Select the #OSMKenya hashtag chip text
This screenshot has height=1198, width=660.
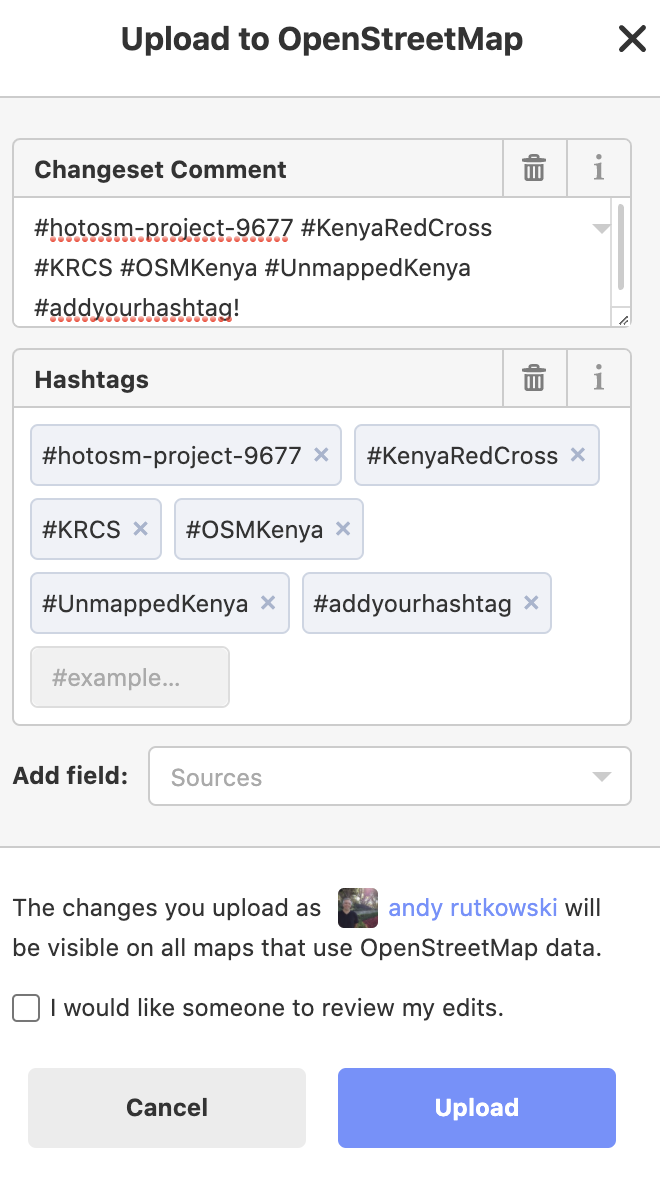(254, 529)
